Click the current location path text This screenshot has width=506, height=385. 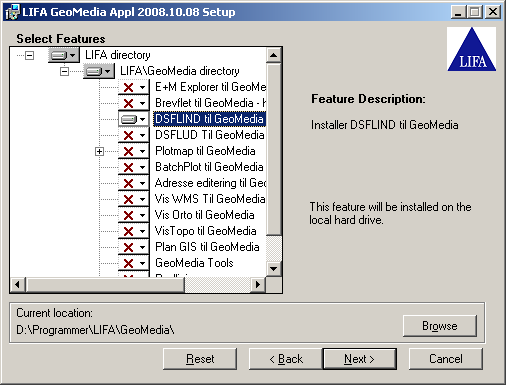[95, 330]
